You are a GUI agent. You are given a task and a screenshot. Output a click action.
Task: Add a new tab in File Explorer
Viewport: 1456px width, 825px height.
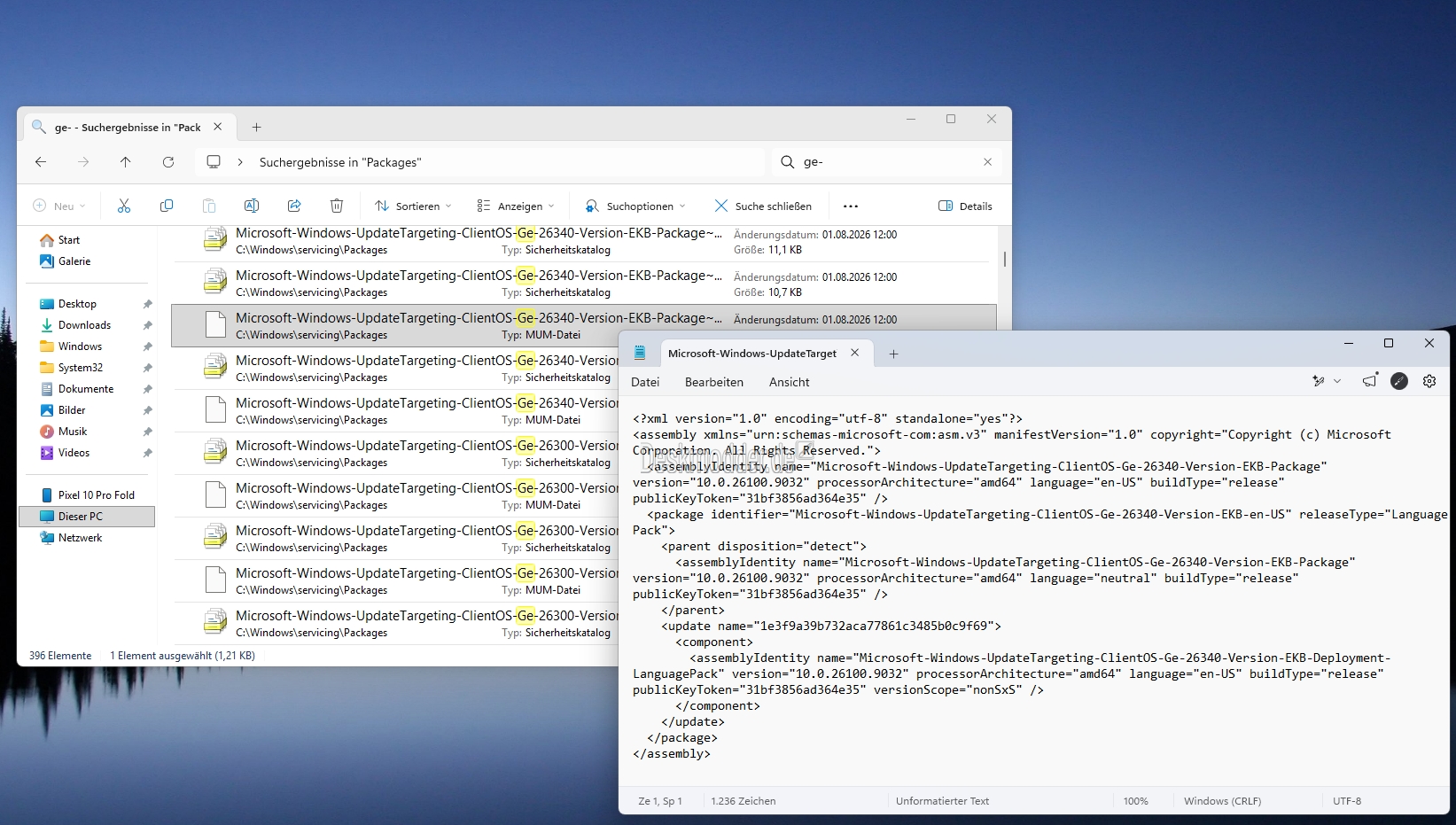[x=256, y=128]
